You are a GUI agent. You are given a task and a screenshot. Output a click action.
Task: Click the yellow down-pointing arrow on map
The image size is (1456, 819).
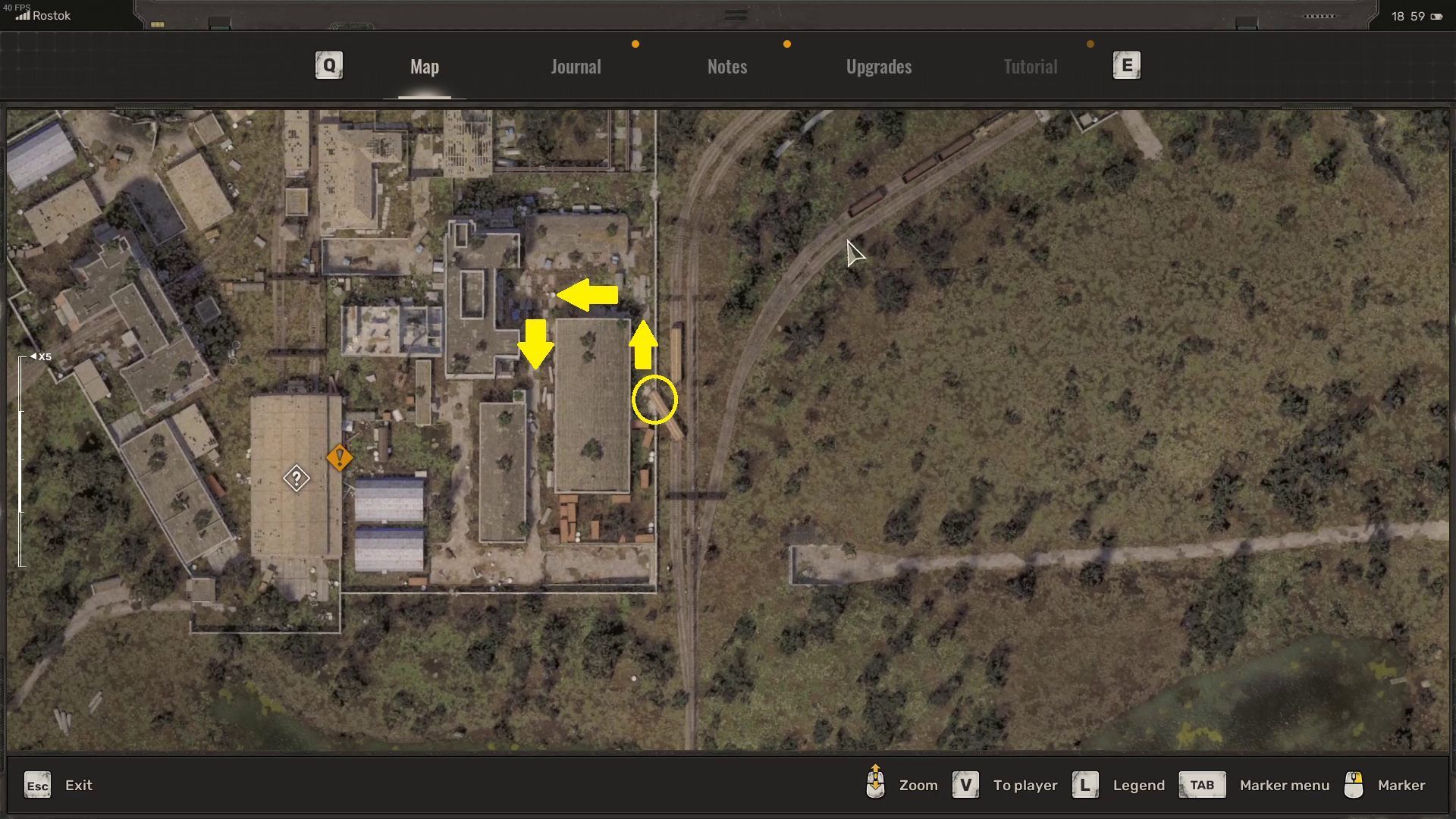[535, 344]
